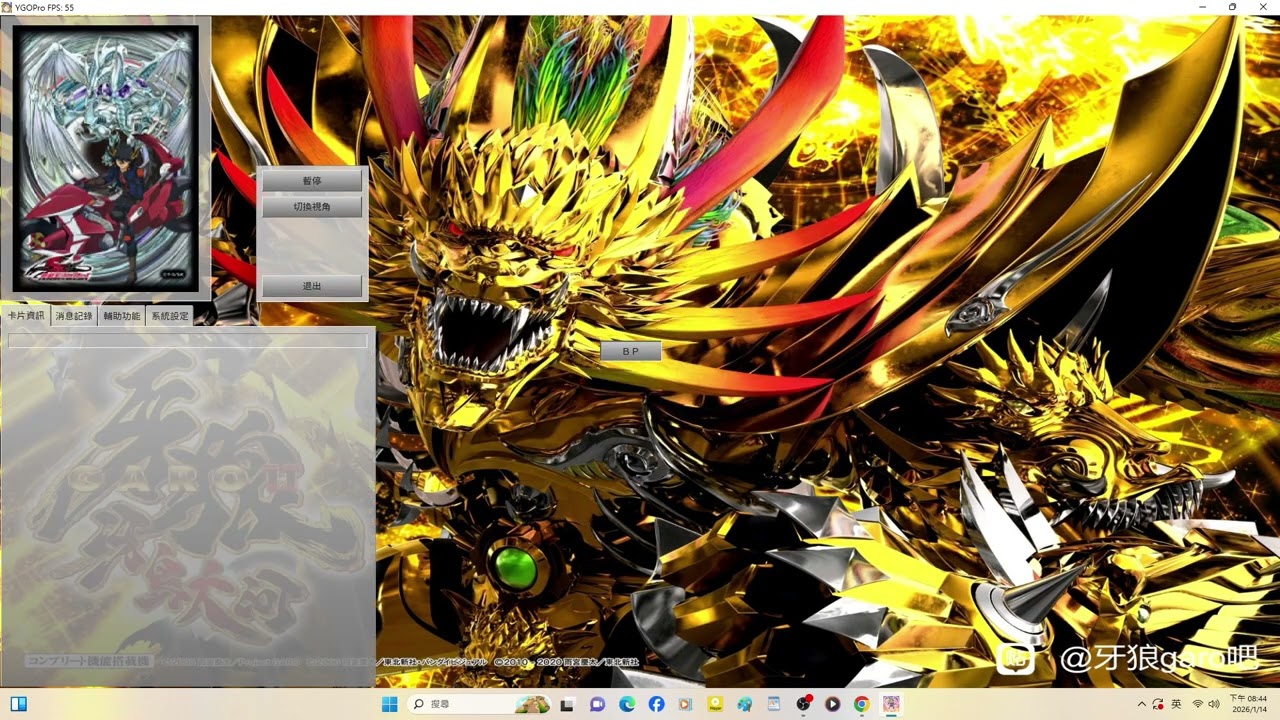Image resolution: width=1280 pixels, height=720 pixels.
Task: Pause the replay with the 暫停 button
Action: [312, 181]
